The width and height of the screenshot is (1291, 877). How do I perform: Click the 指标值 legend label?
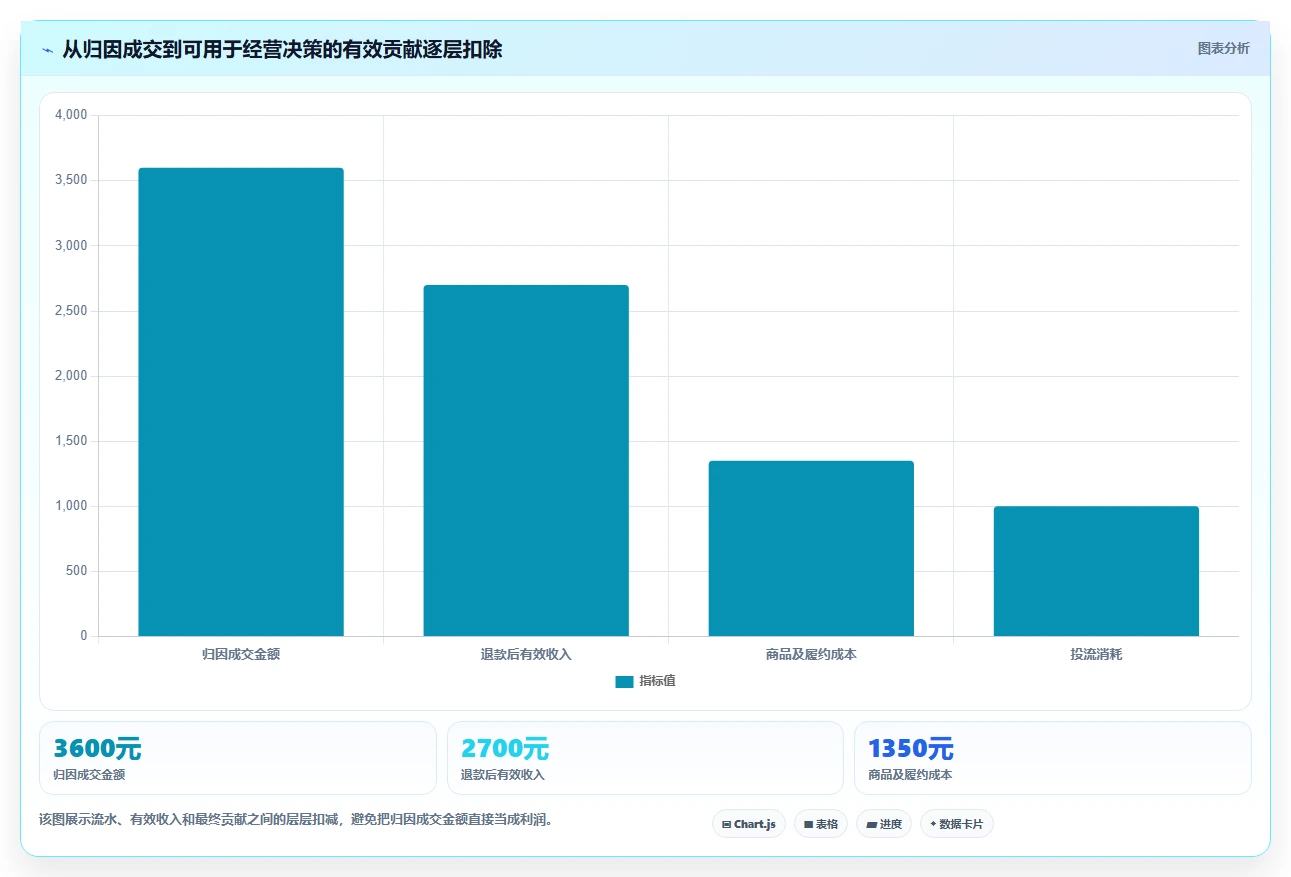pyautogui.click(x=657, y=681)
